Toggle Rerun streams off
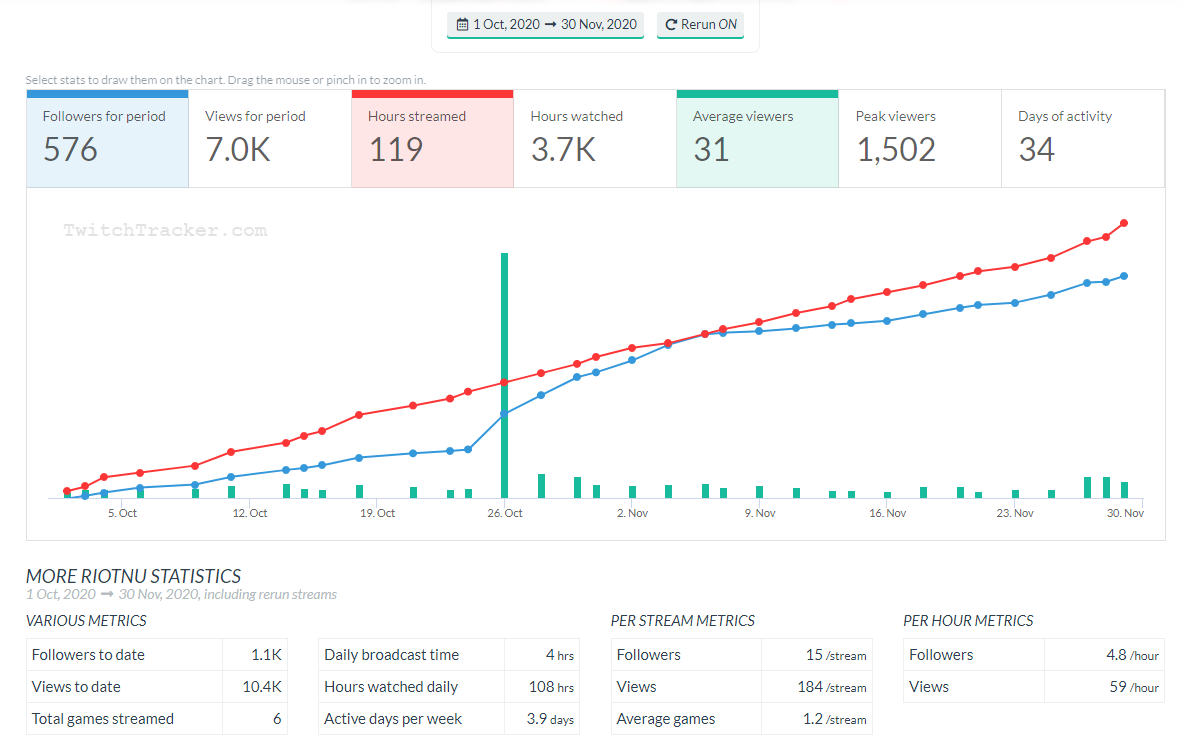This screenshot has width=1183, height=751. point(700,25)
